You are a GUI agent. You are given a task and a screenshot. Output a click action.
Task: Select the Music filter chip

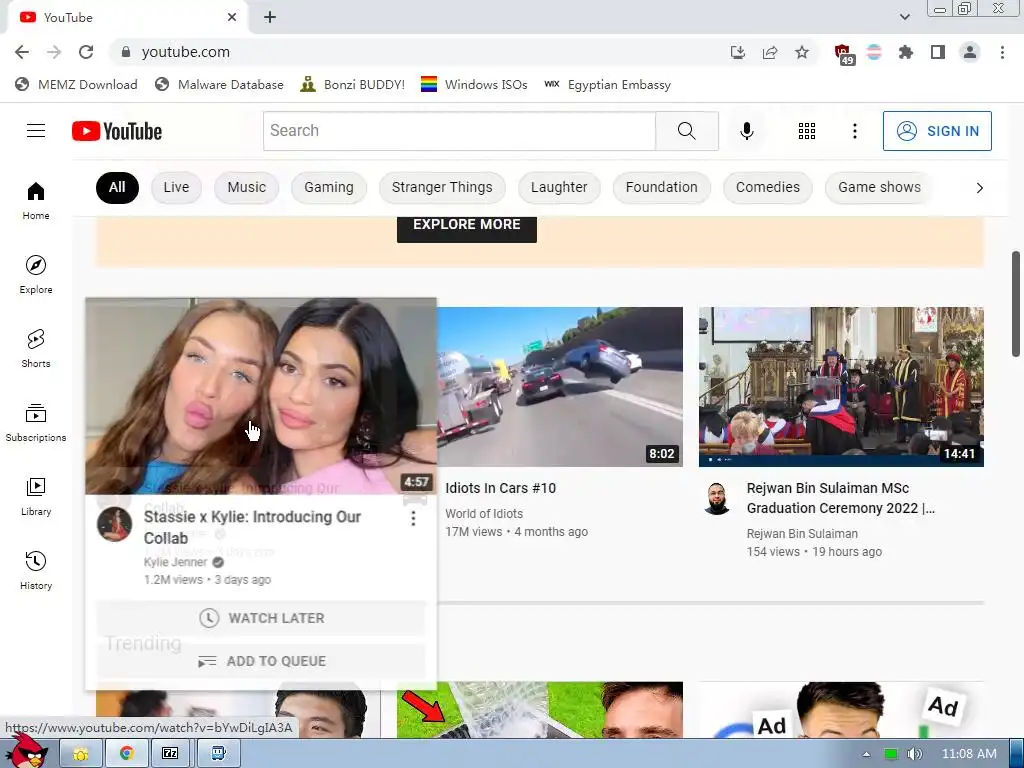pos(246,188)
